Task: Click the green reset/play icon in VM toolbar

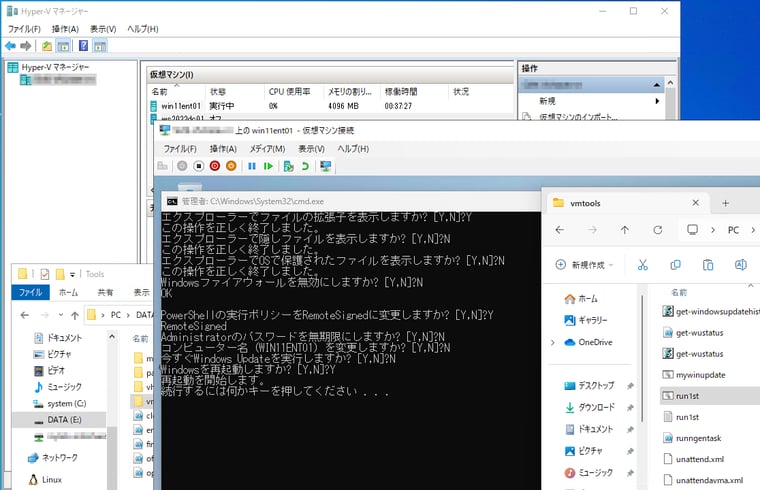Action: pyautogui.click(x=268, y=166)
